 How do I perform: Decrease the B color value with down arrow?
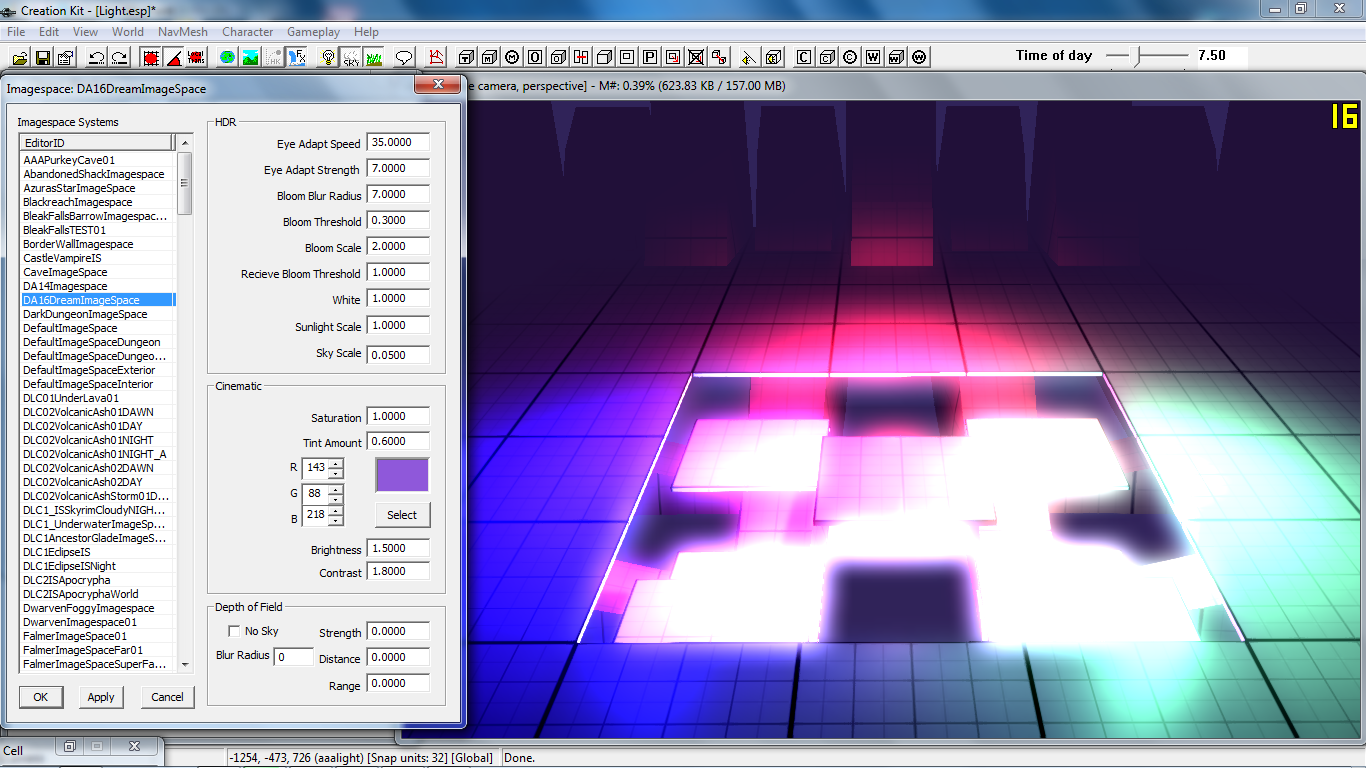tap(335, 521)
